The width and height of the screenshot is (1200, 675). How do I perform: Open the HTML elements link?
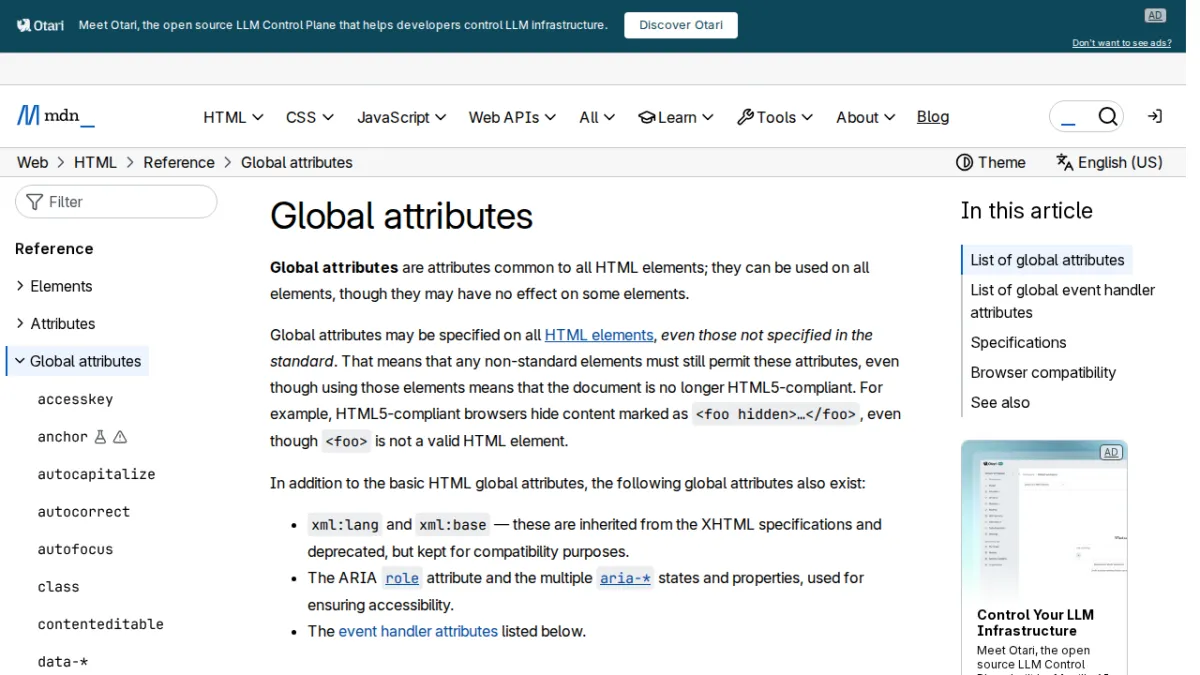point(599,335)
